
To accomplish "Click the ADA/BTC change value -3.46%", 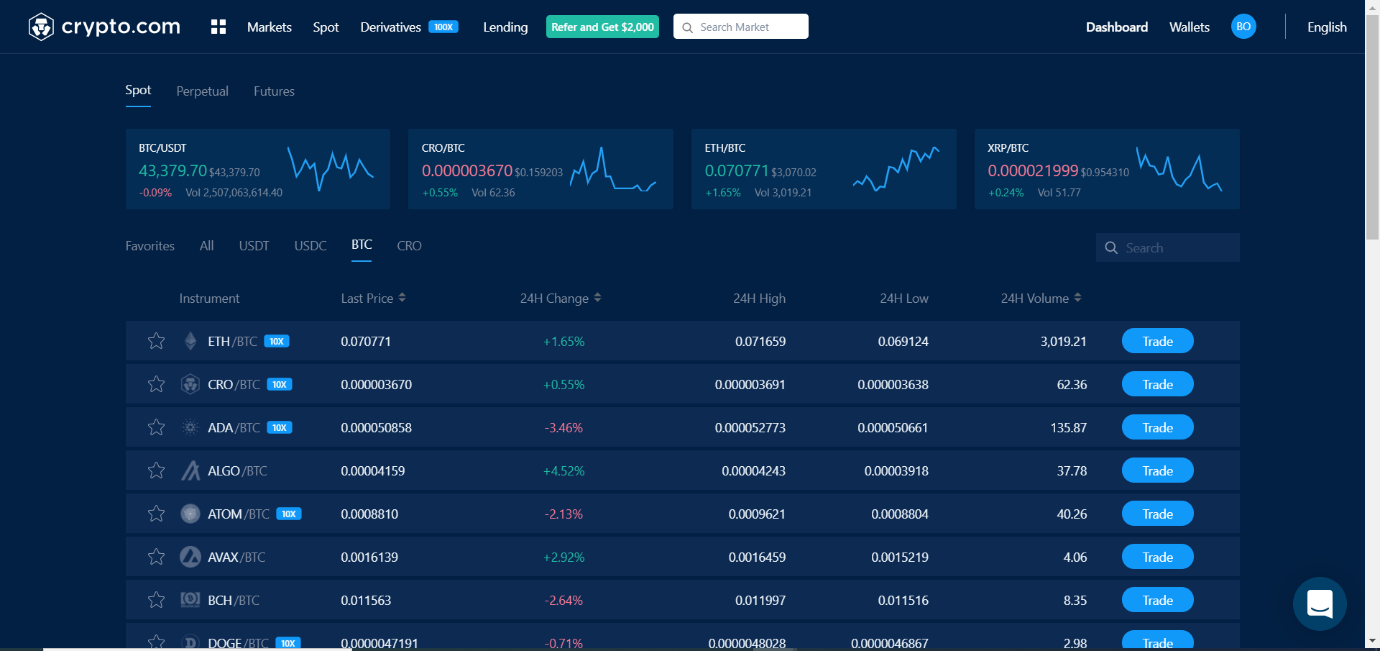I will pos(563,427).
